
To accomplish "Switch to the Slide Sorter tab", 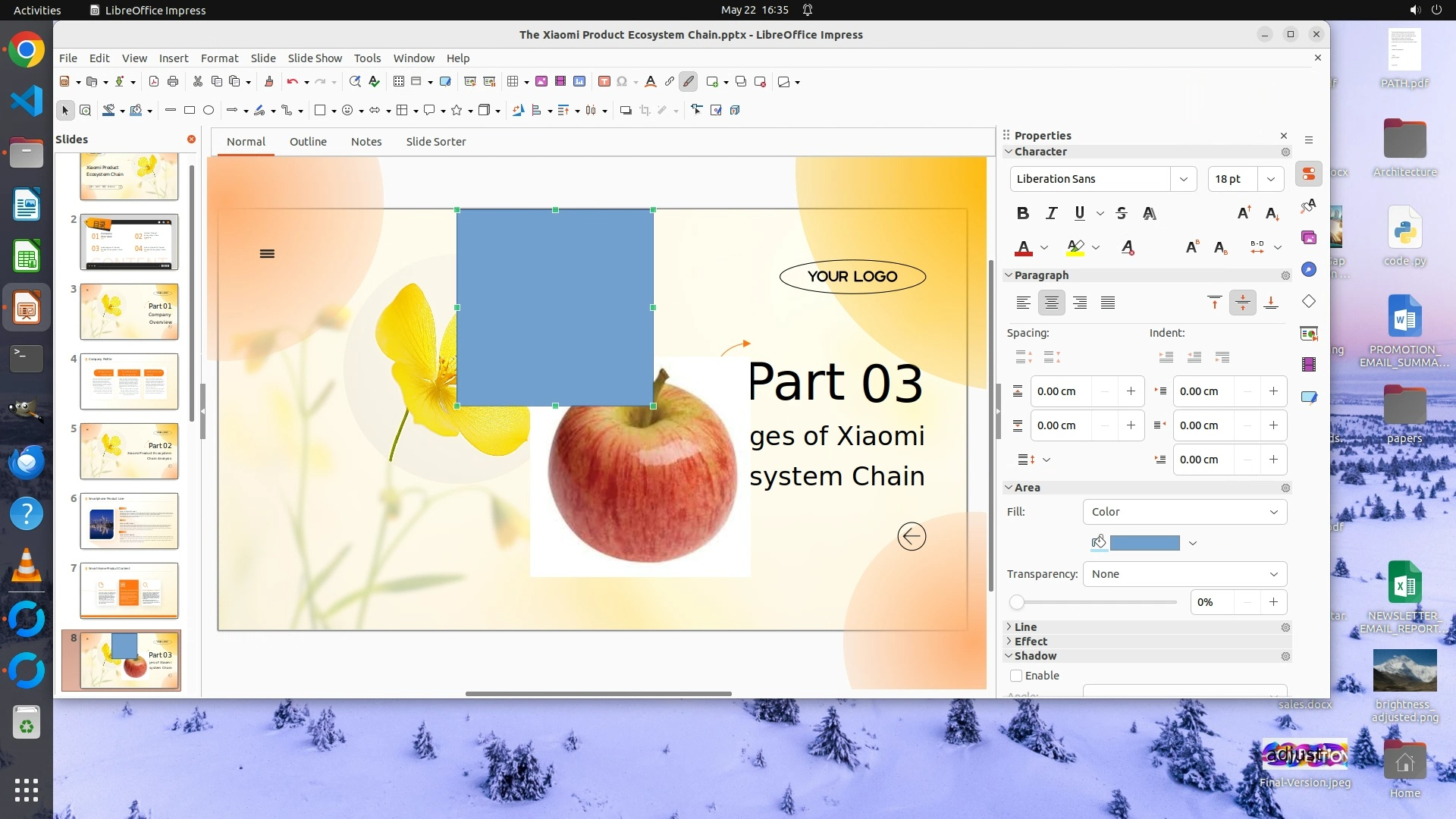I will [435, 142].
